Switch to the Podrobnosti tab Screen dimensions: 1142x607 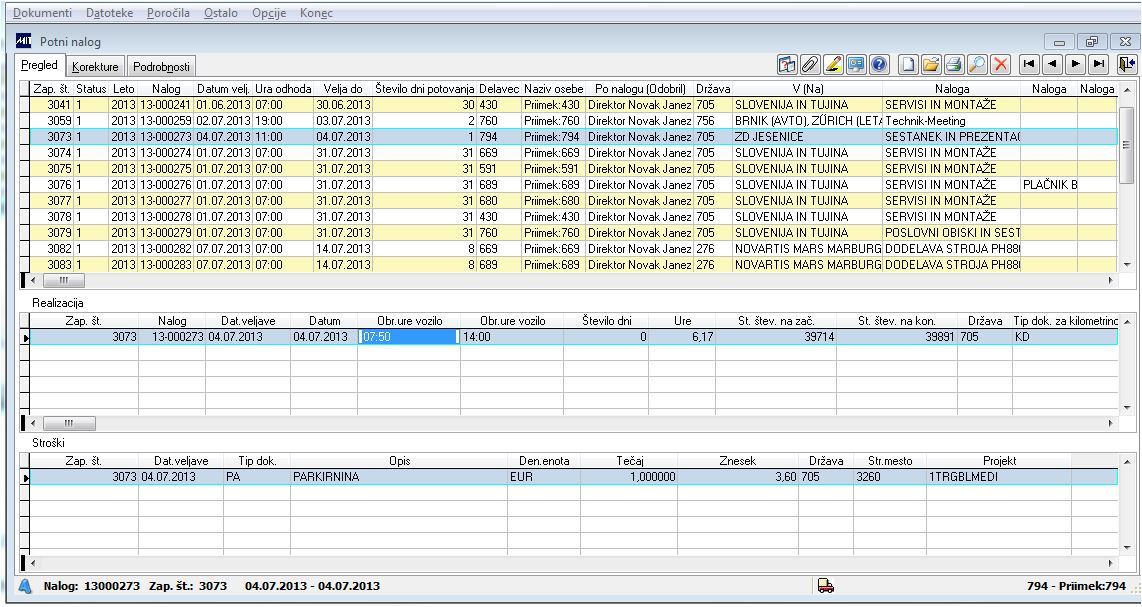161,67
